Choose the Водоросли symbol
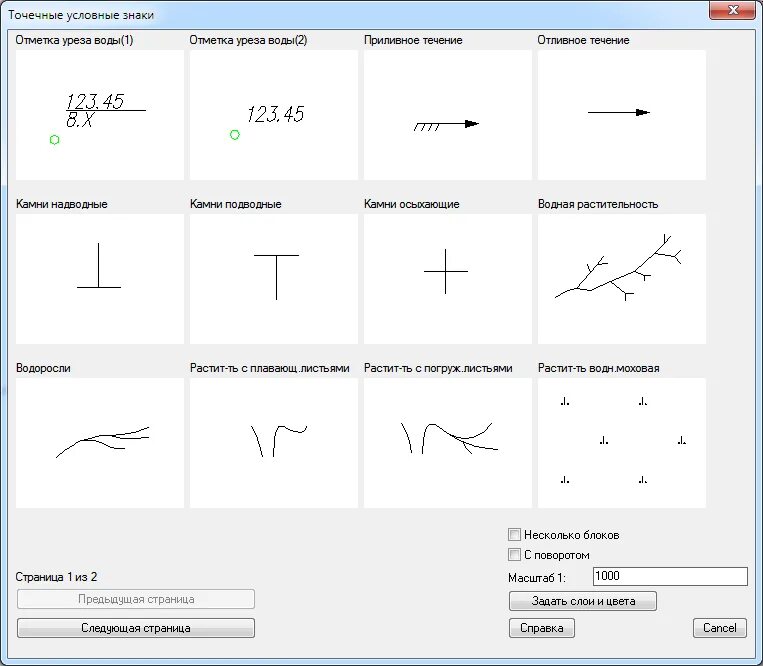Viewport: 763px width, 666px height. click(100, 443)
